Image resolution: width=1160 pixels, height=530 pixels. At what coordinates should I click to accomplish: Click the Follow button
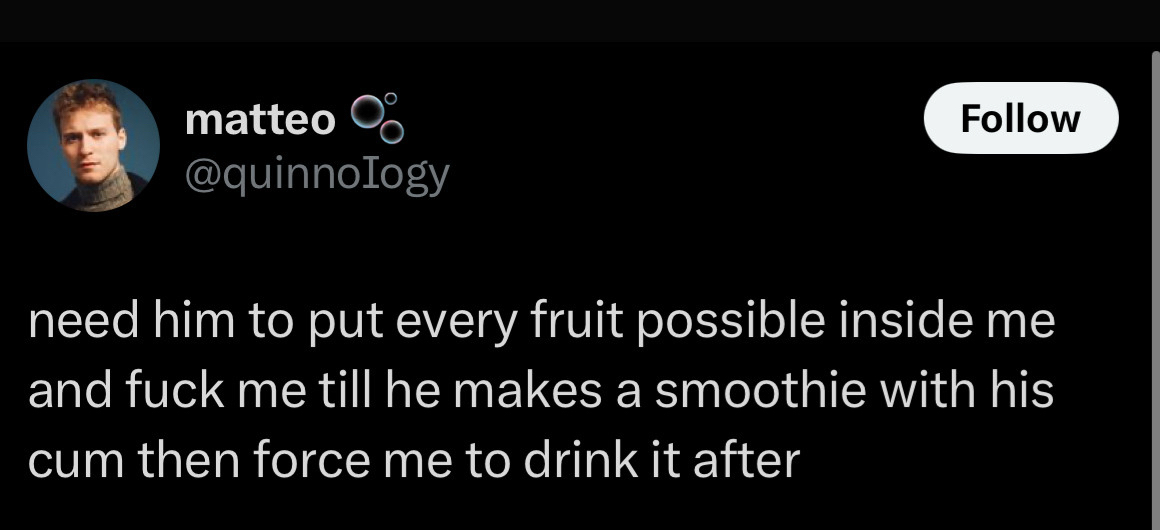coord(1020,118)
